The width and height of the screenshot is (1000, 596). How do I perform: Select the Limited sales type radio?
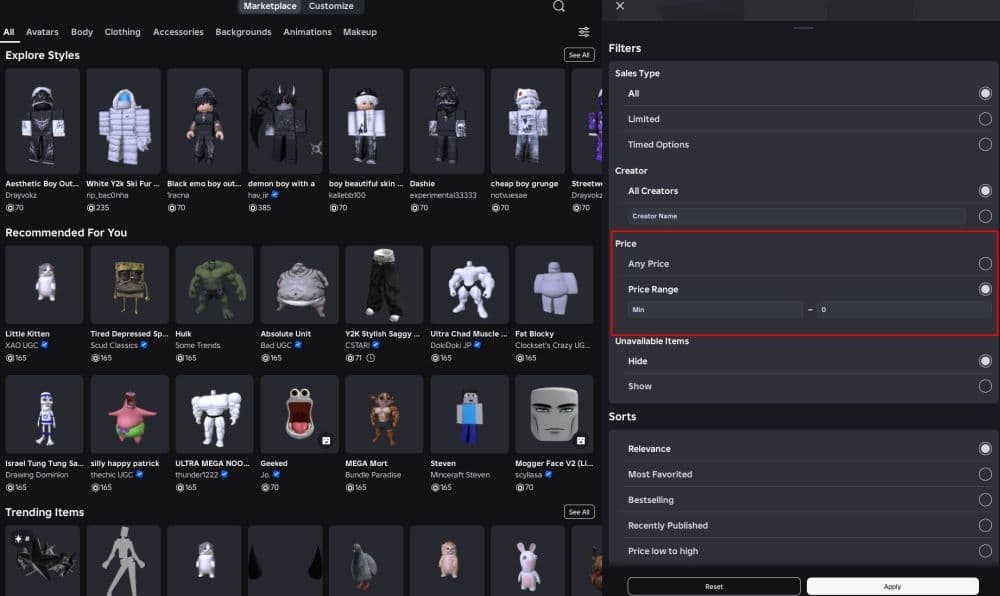(985, 119)
